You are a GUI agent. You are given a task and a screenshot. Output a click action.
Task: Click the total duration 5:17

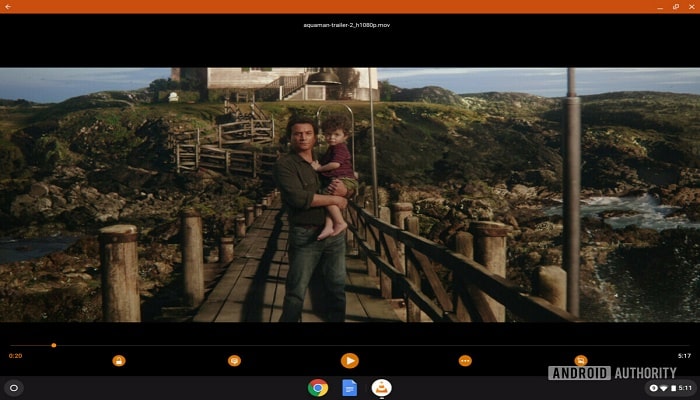684,356
